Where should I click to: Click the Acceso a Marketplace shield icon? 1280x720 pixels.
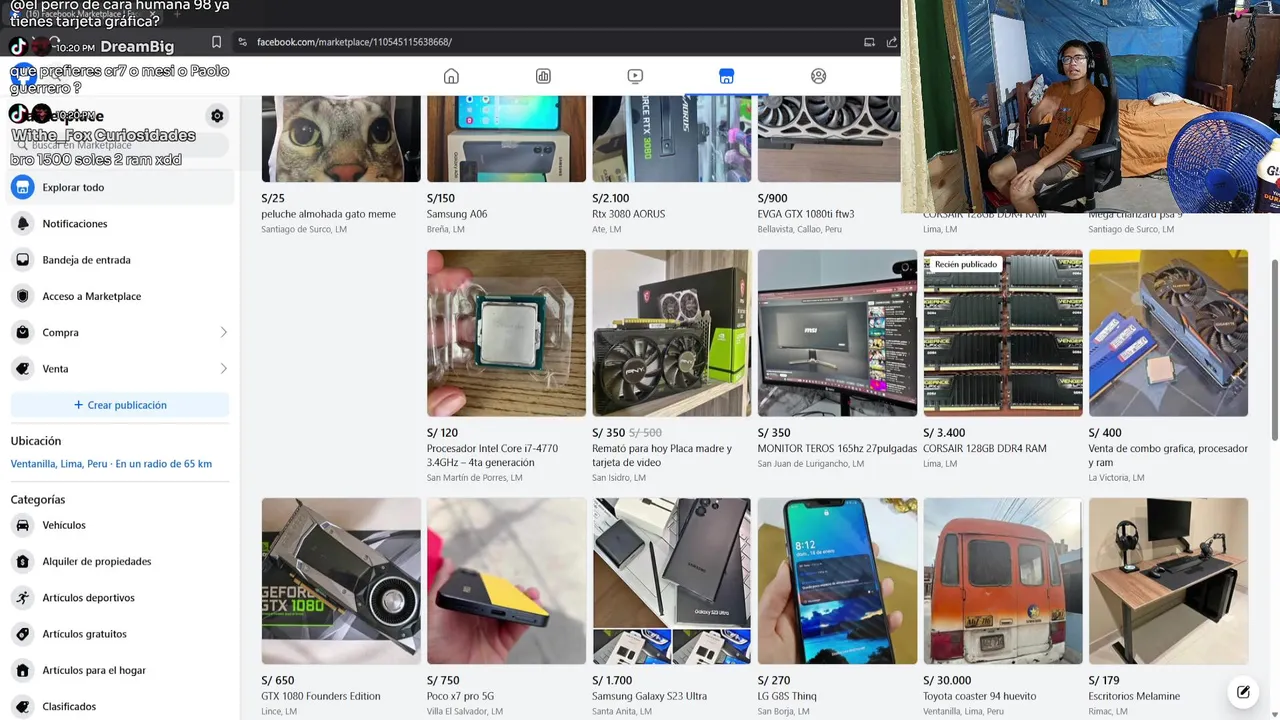tap(22, 296)
